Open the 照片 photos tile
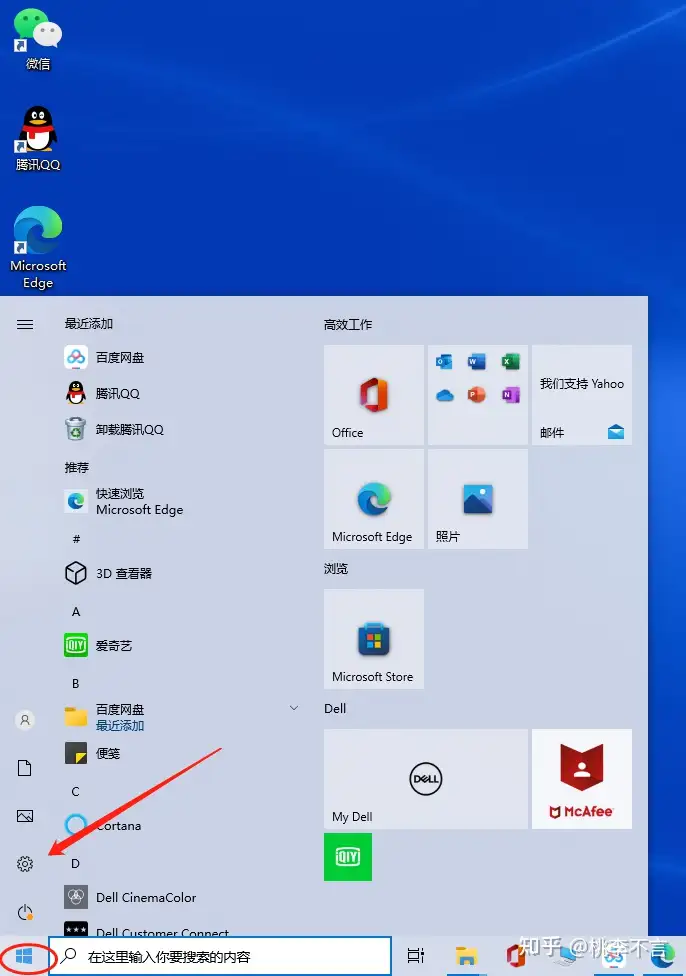 [477, 499]
